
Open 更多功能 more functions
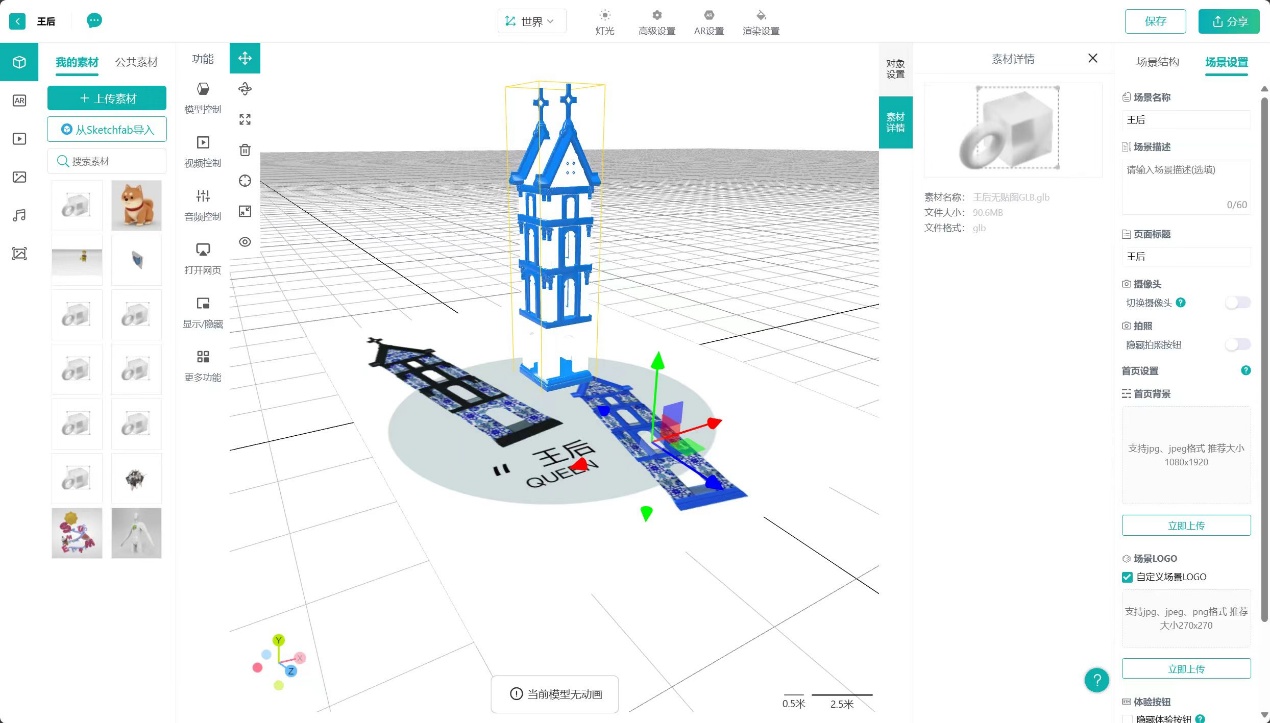[203, 364]
